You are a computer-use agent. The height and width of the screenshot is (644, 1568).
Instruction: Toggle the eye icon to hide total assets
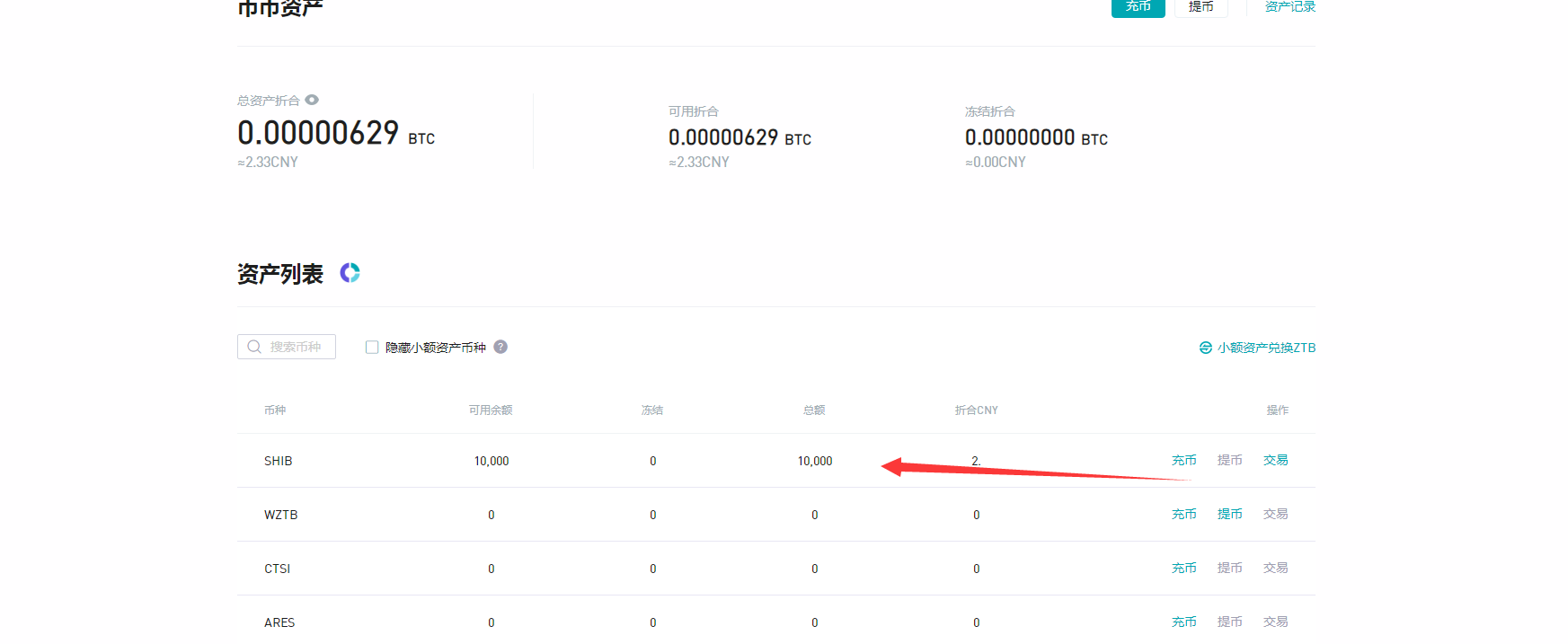[312, 100]
